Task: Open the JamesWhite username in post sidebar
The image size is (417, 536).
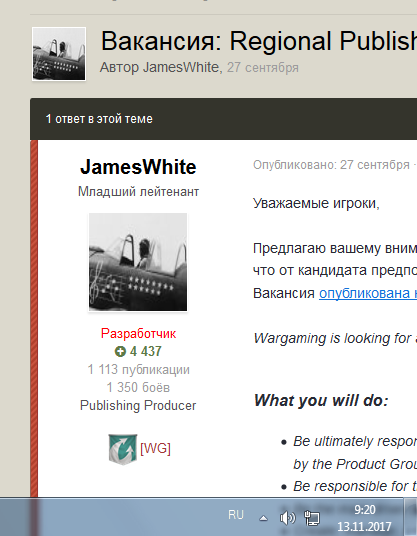Action: (x=138, y=167)
